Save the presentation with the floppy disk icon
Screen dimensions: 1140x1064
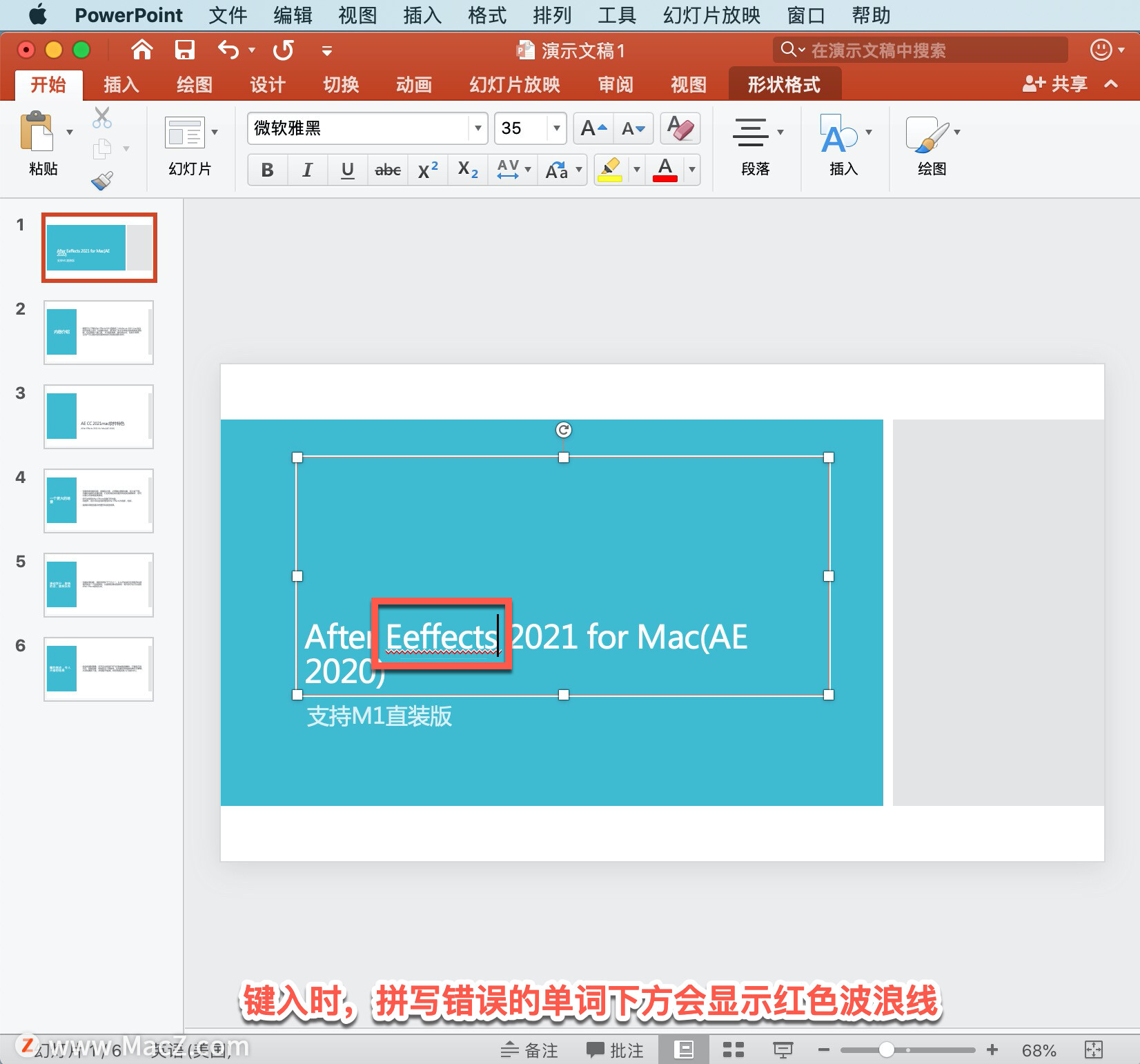pyautogui.click(x=185, y=50)
